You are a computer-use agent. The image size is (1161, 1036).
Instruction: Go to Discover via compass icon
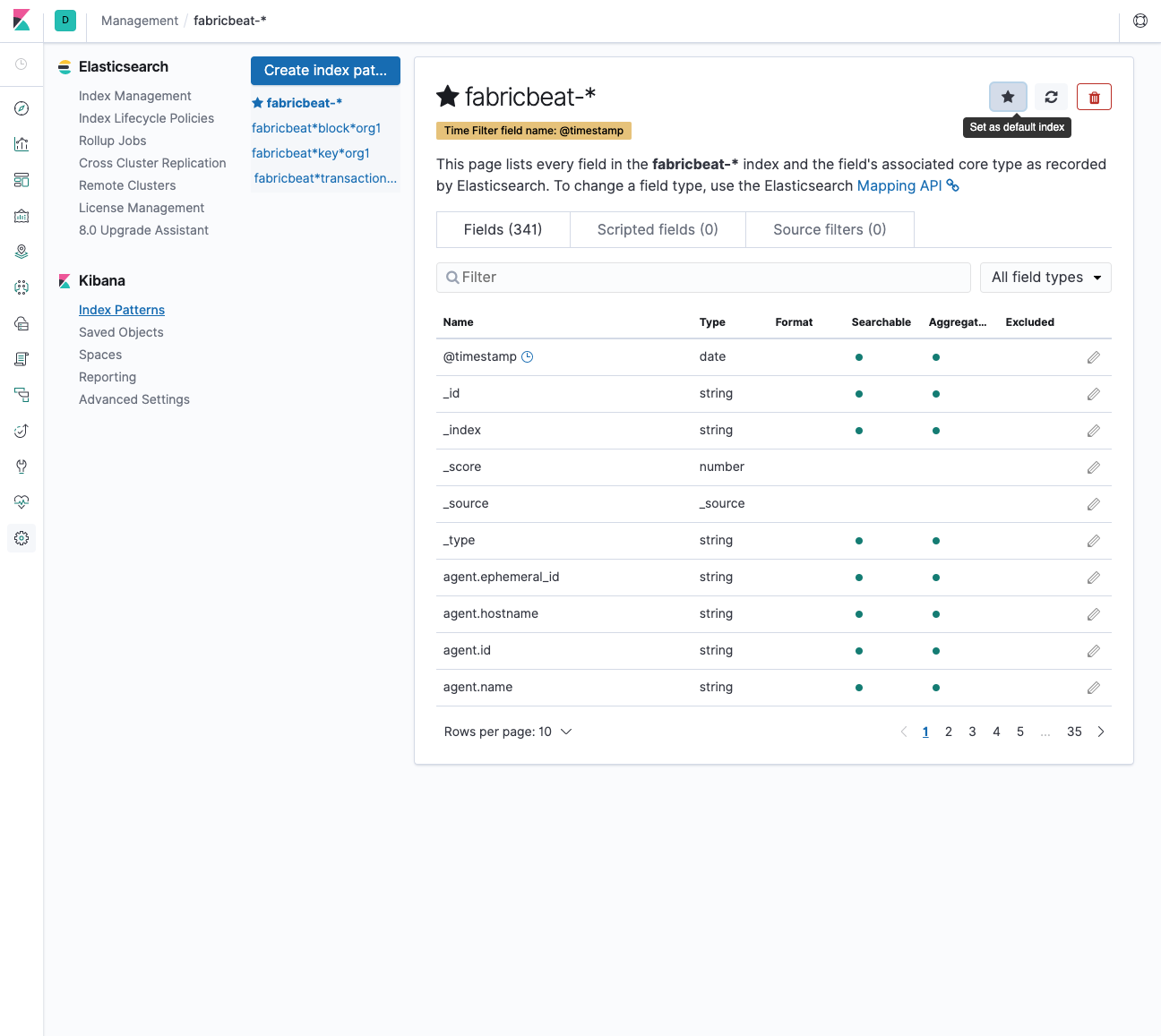coord(21,108)
